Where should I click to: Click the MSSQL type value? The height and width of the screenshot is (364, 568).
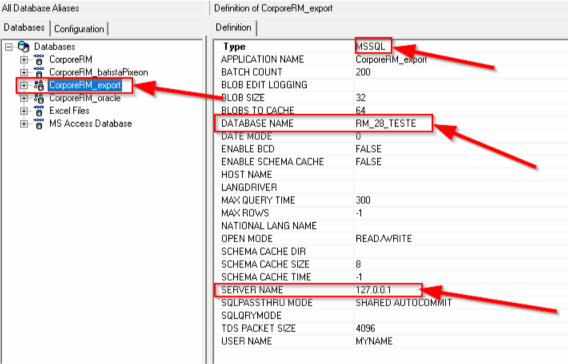coord(370,46)
